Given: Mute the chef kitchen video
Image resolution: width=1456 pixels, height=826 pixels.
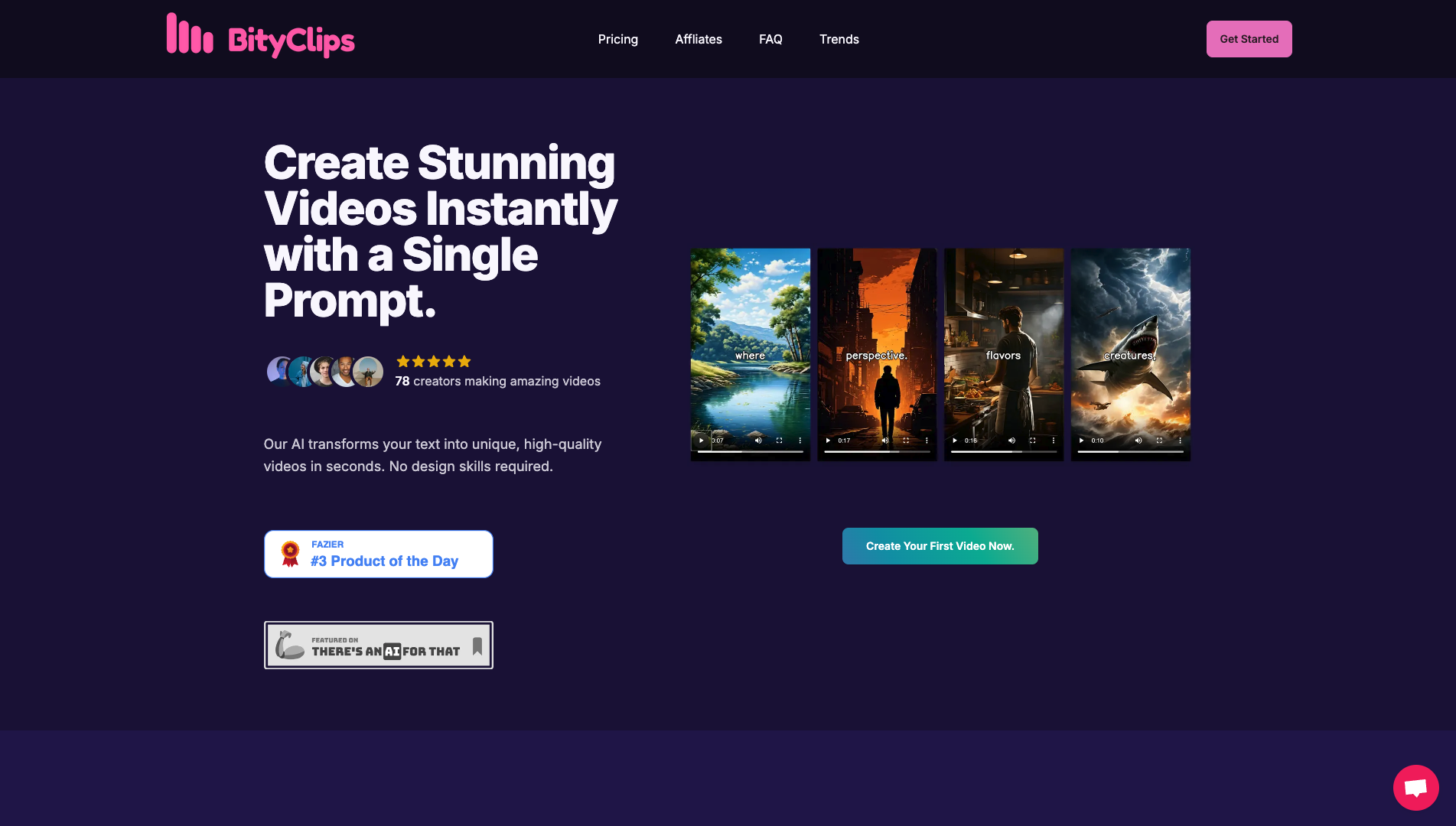Looking at the screenshot, I should pos(1011,441).
